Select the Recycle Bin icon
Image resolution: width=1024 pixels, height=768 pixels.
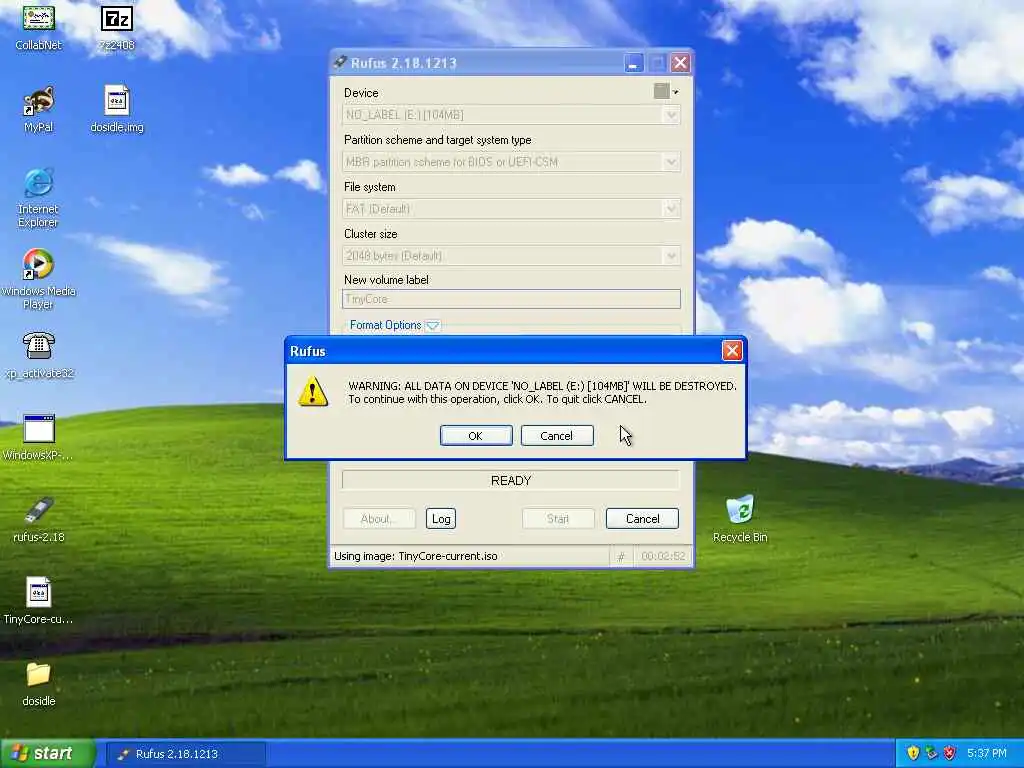pos(740,519)
